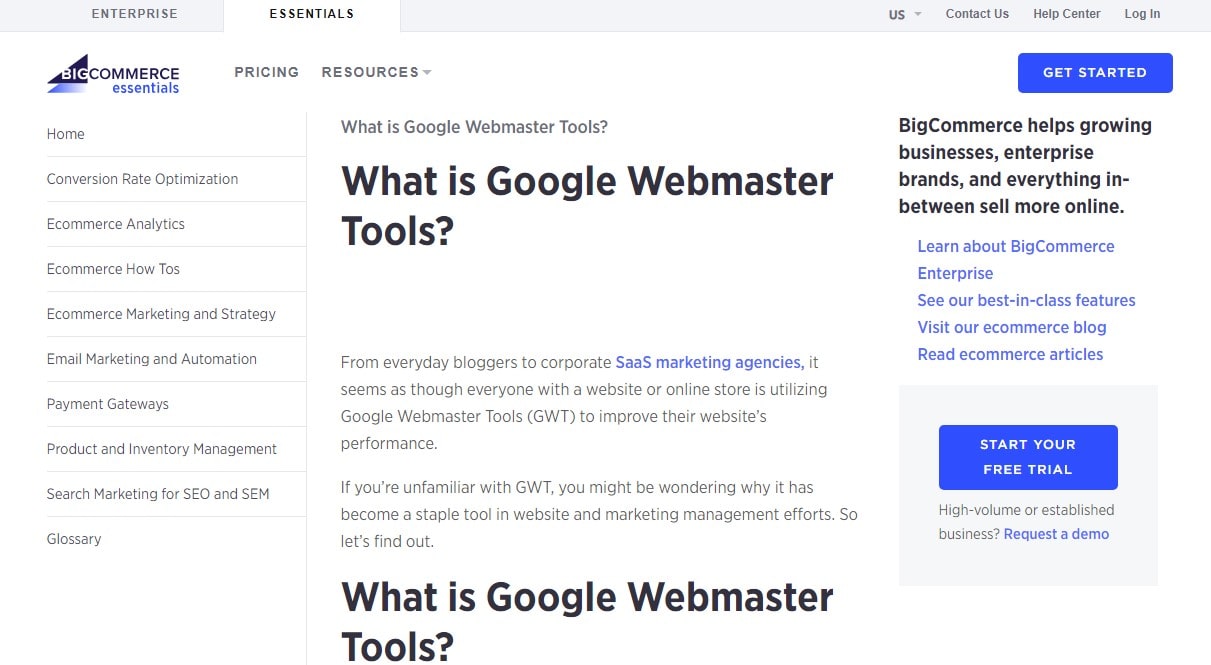Open Email Marketing and Automation
Screen dimensions: 1211x665
[x=152, y=359]
